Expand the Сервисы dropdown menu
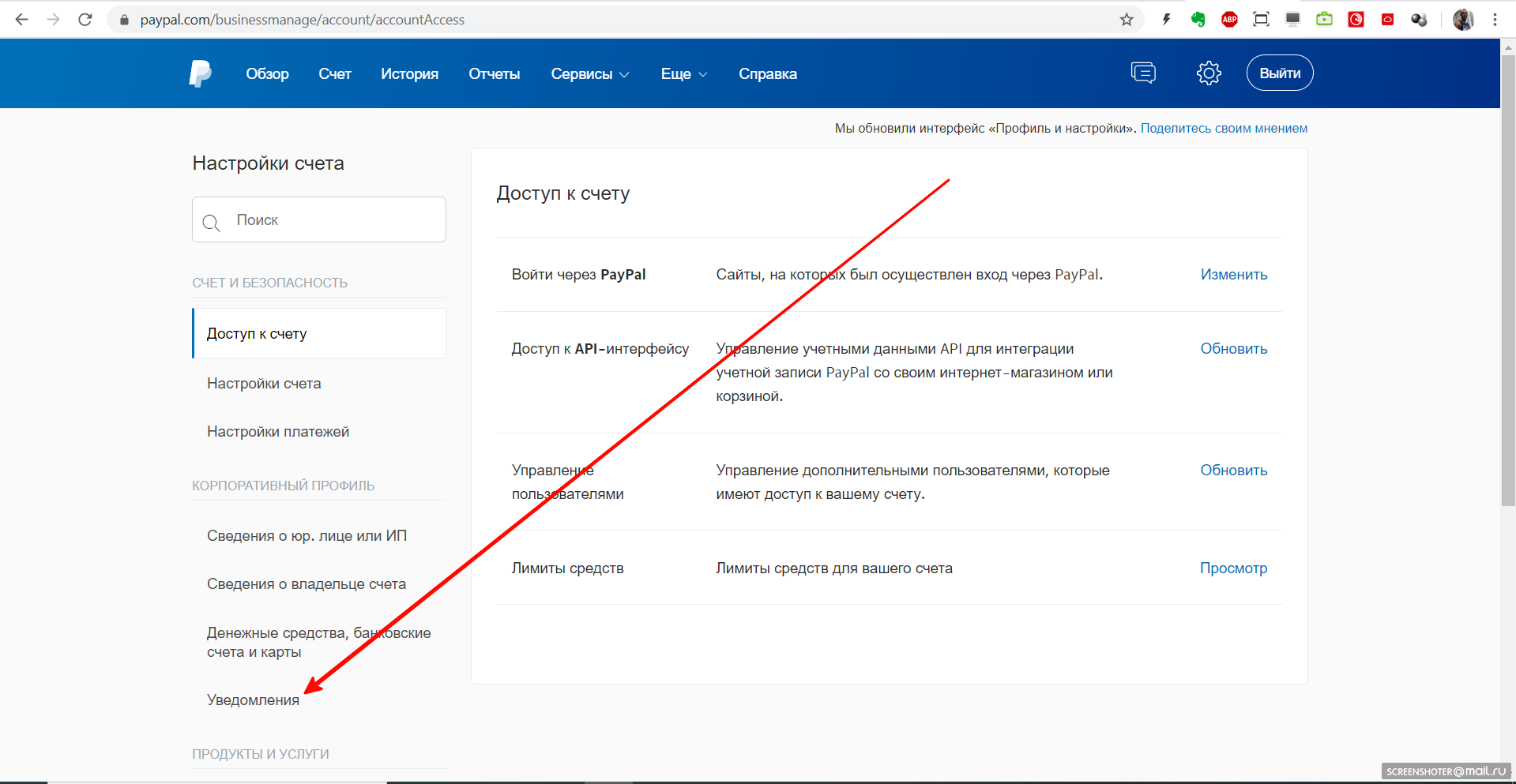This screenshot has height=784, width=1516. (x=589, y=74)
